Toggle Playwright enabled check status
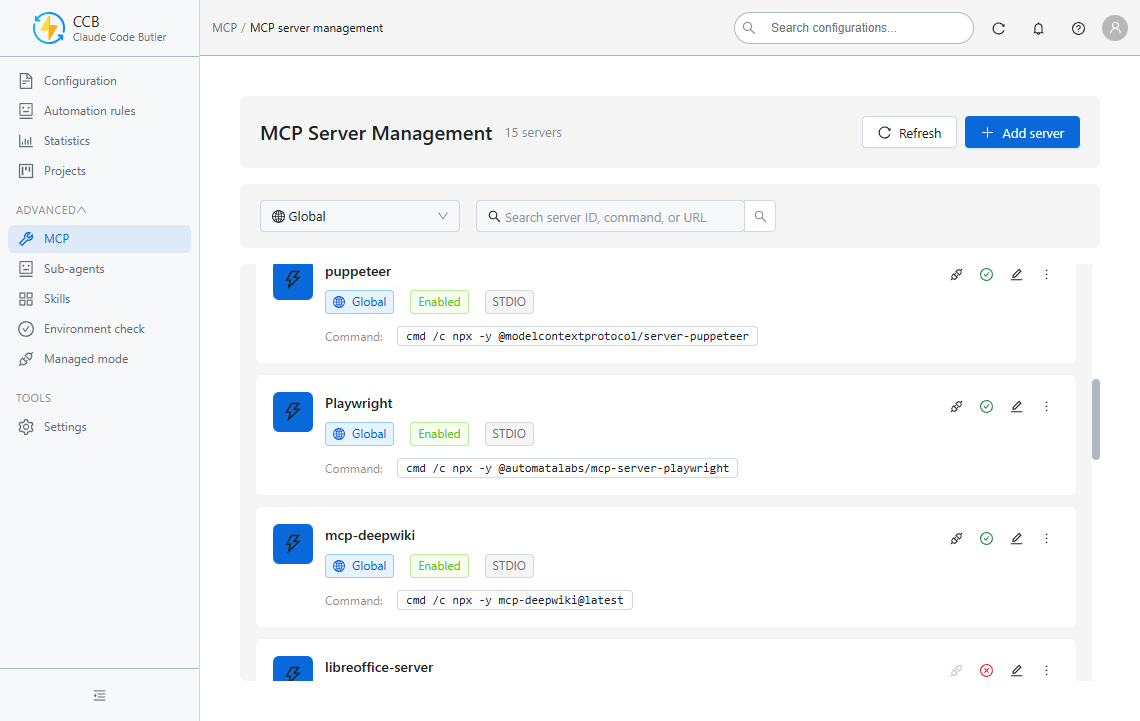Viewport: 1140px width, 721px height. (986, 406)
